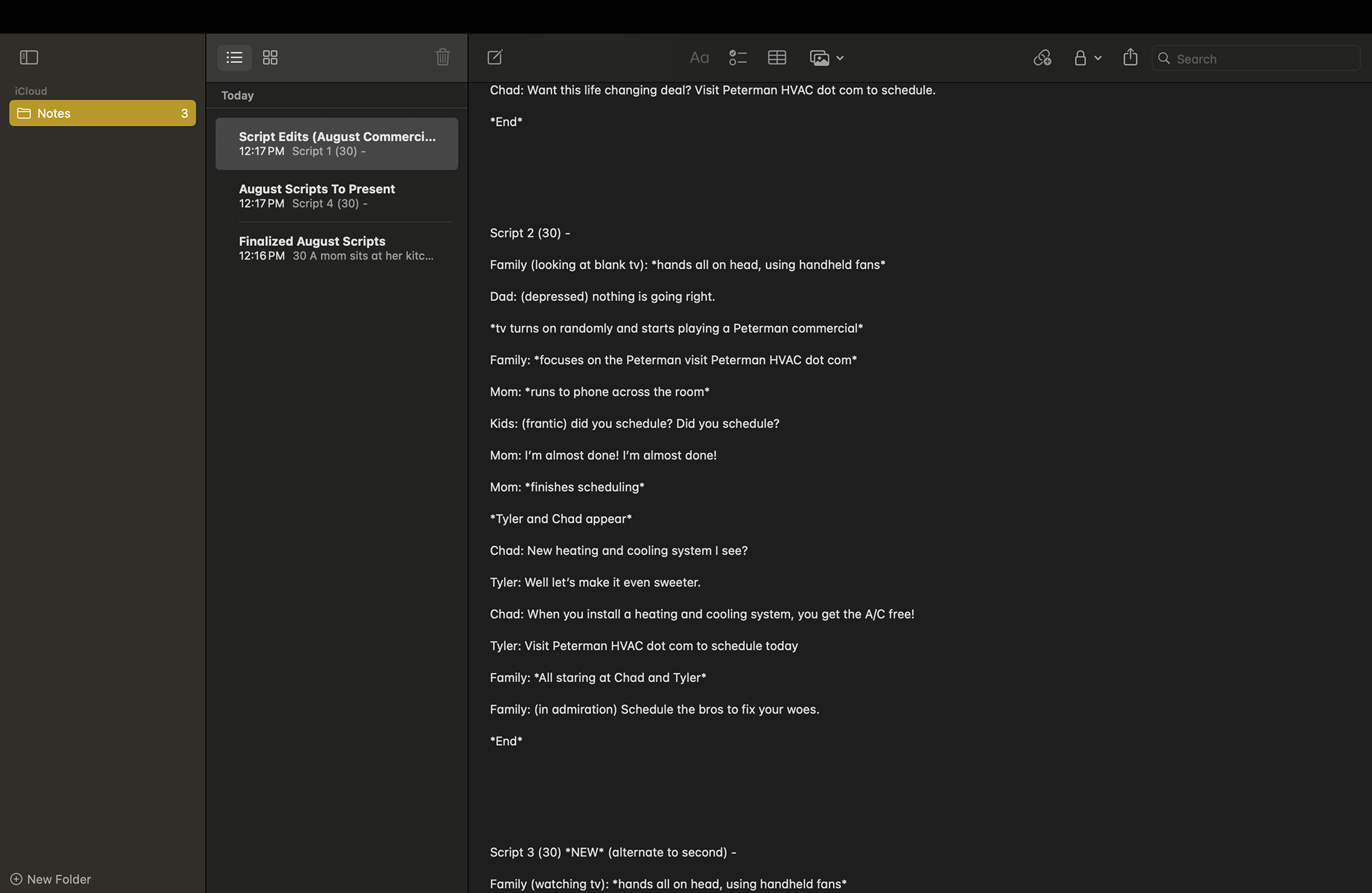Click line '*tv turns on randomly' in note
The width and height of the screenshot is (1372, 893).
coord(676,328)
